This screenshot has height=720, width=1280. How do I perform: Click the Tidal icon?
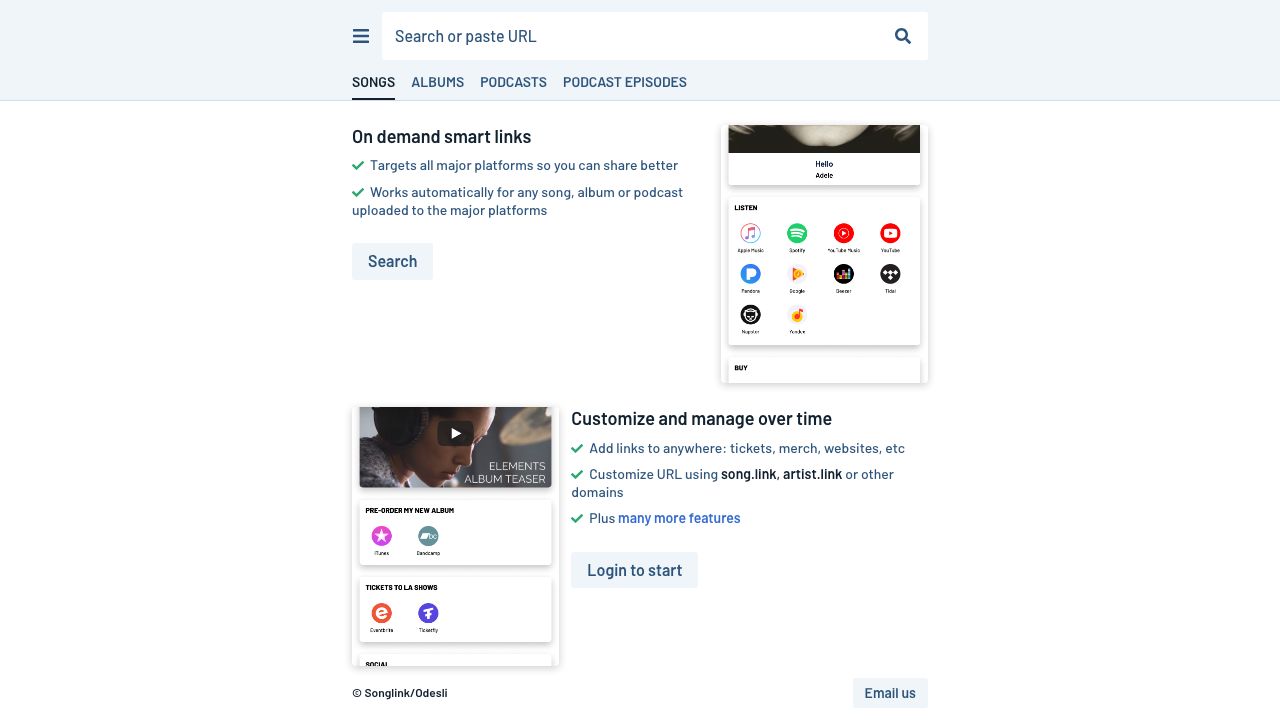point(890,274)
